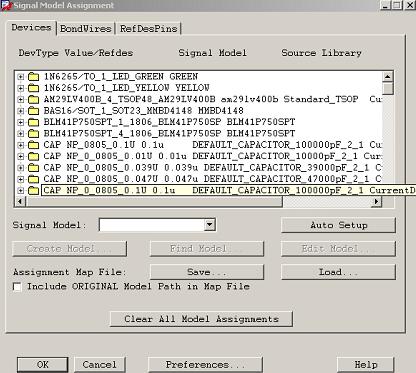
Task: Save the assignment map file
Action: [207, 272]
